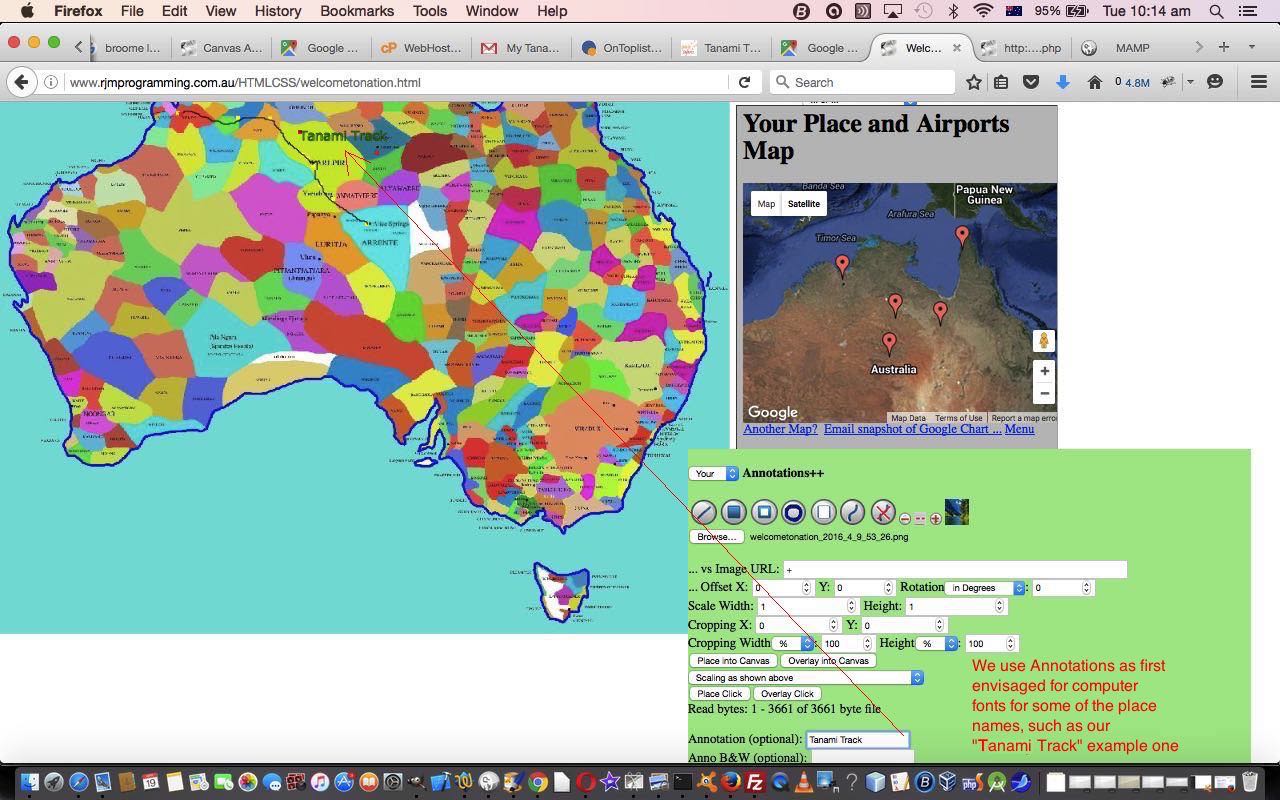1280x800 pixels.
Task: Open a new tab with plus button
Action: 1223,47
